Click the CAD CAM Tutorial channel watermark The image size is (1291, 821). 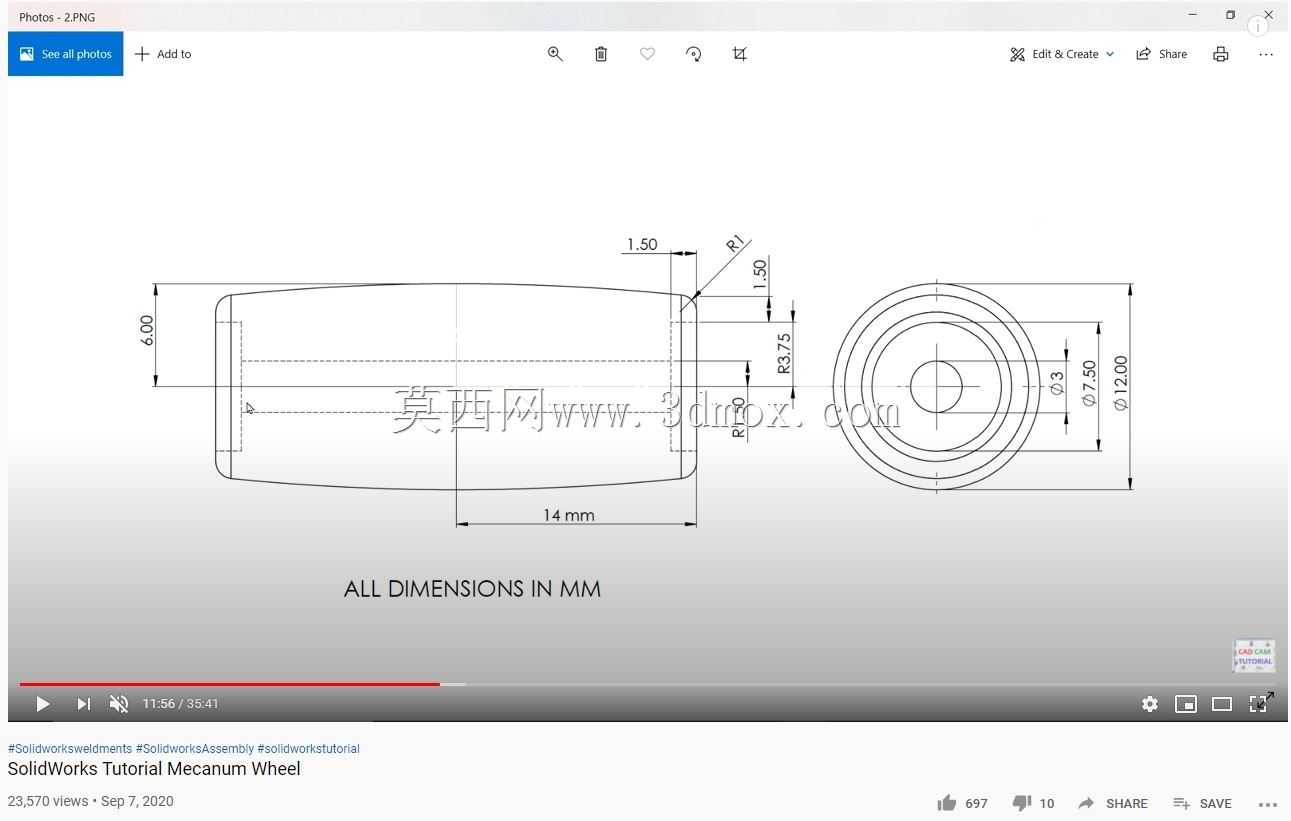[1254, 656]
